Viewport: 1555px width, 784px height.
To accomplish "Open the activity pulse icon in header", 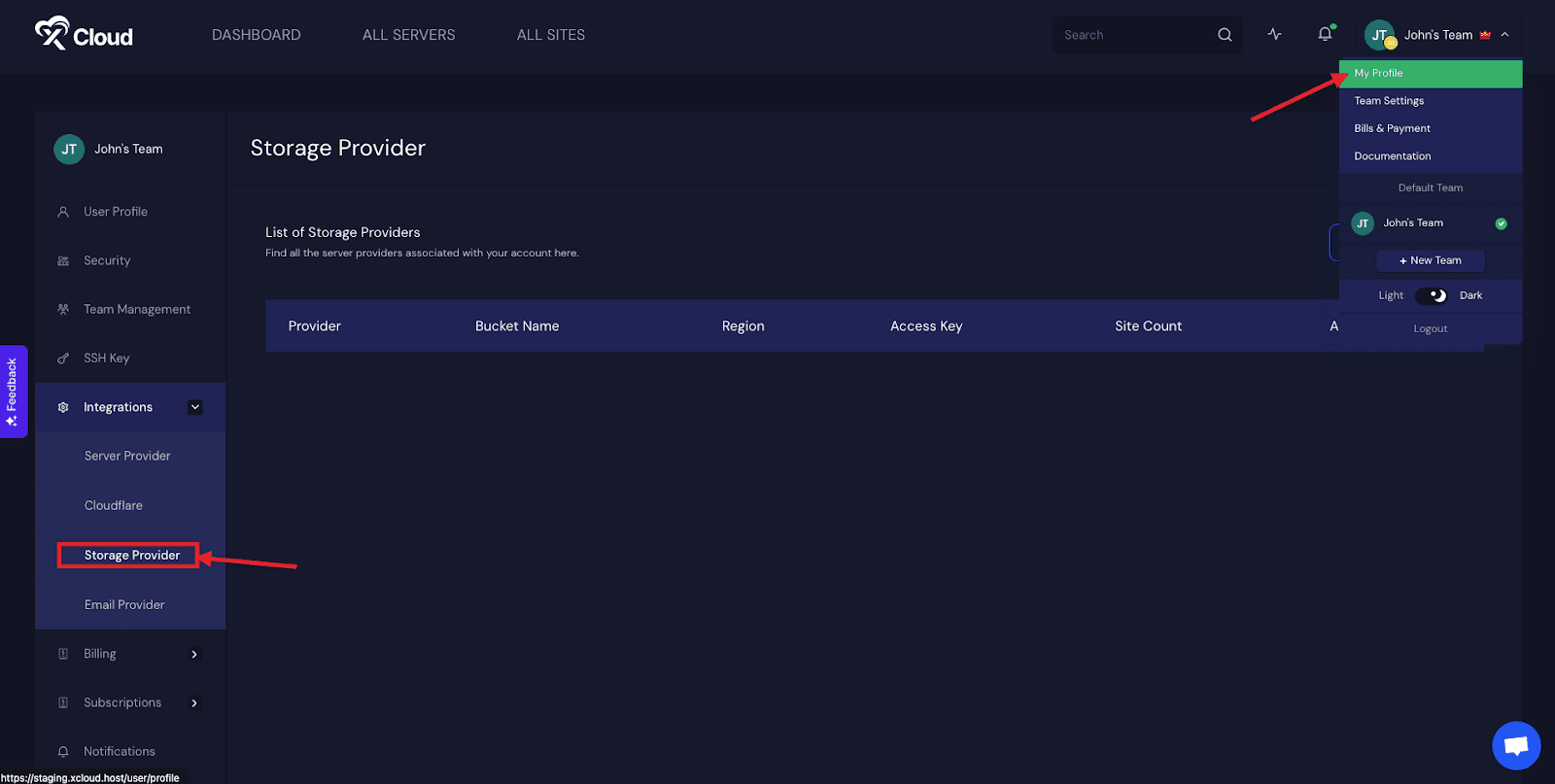I will point(1274,34).
